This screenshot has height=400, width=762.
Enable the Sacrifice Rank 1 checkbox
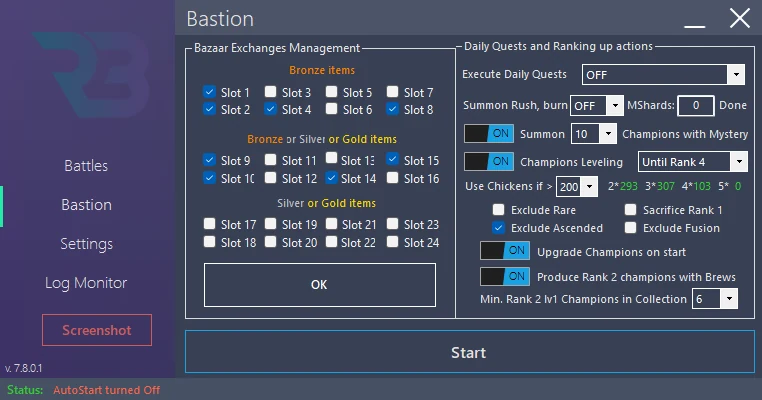(631, 209)
